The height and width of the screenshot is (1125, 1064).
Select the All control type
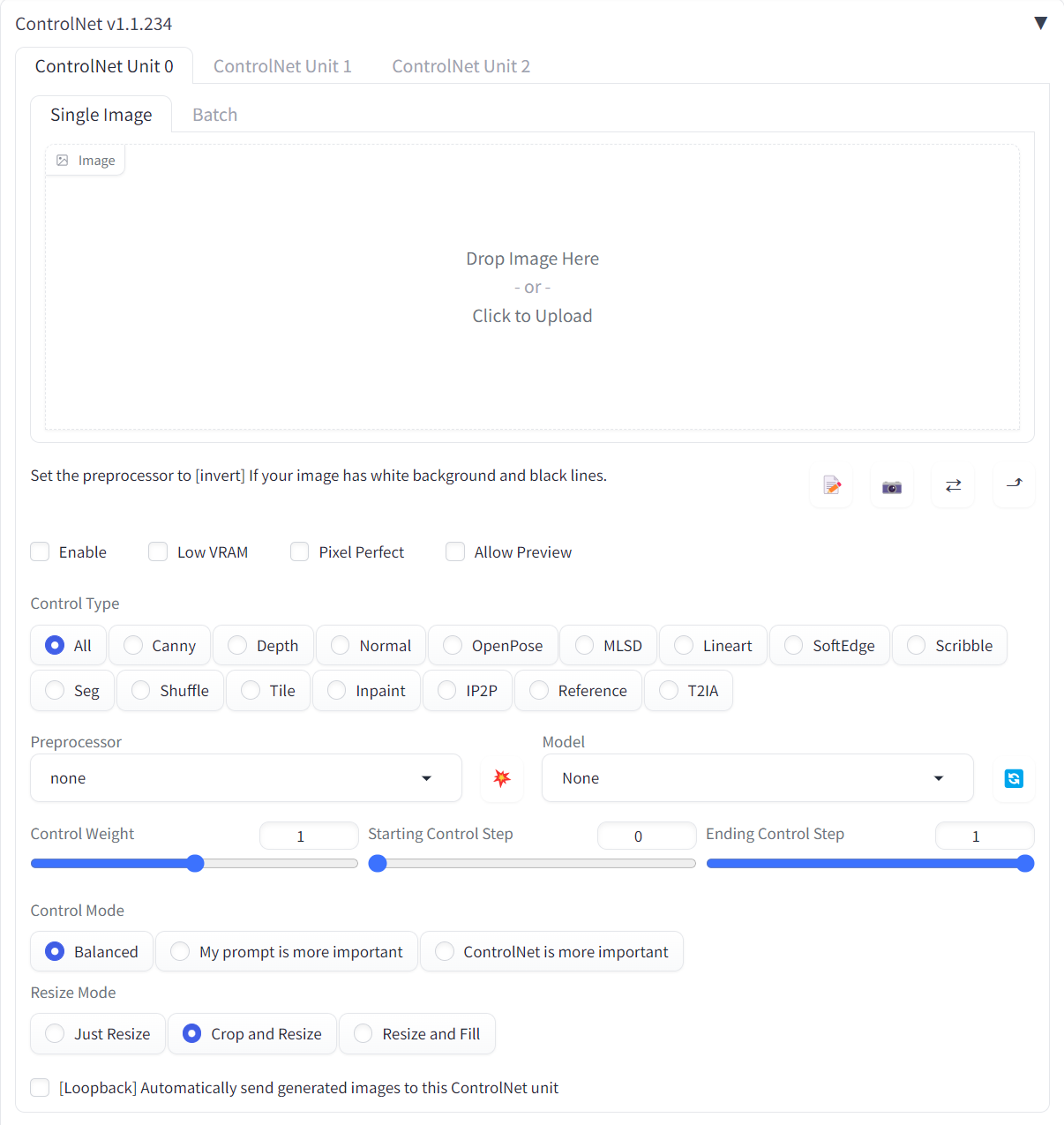point(69,645)
